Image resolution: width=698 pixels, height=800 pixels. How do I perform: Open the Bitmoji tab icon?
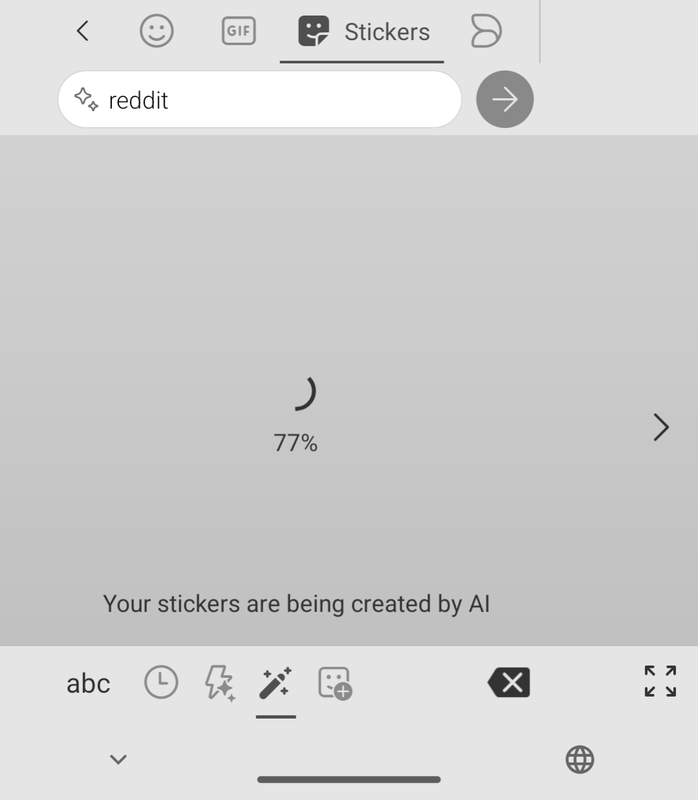pos(486,31)
